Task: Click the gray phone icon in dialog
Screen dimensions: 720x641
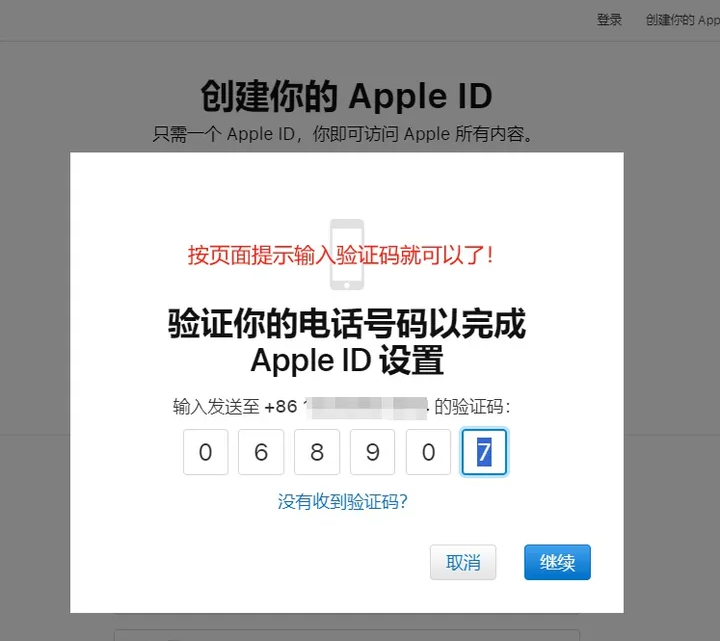Action: [x=347, y=254]
